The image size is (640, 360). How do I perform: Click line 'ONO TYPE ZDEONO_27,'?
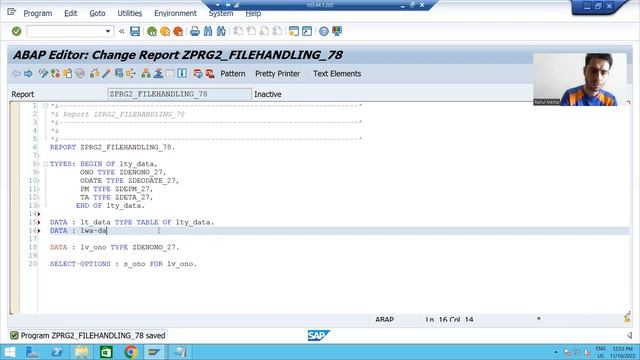[123, 172]
